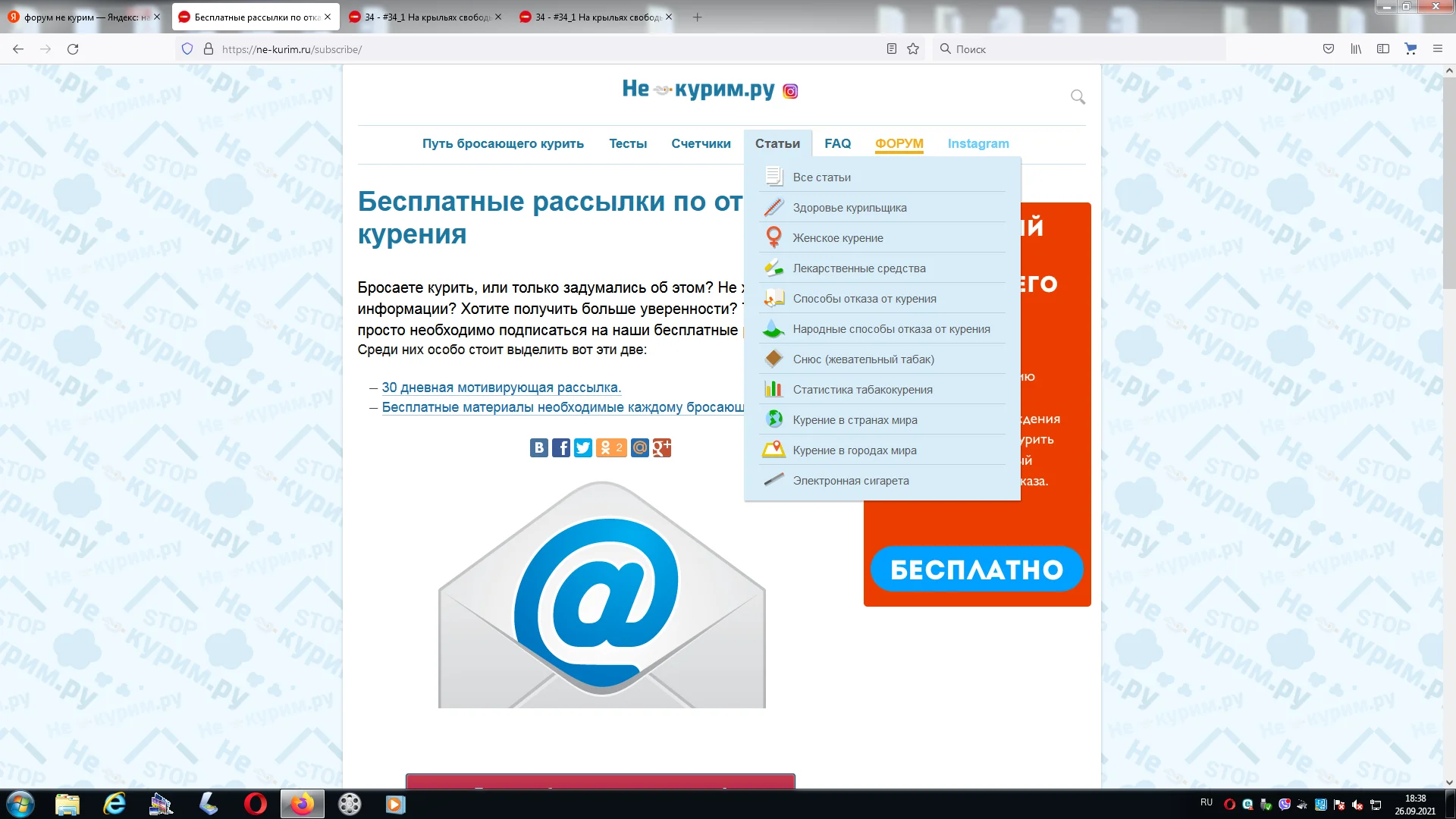Image resolution: width=1456 pixels, height=819 pixels.
Task: Open Viber from the system tray
Action: point(1285,805)
